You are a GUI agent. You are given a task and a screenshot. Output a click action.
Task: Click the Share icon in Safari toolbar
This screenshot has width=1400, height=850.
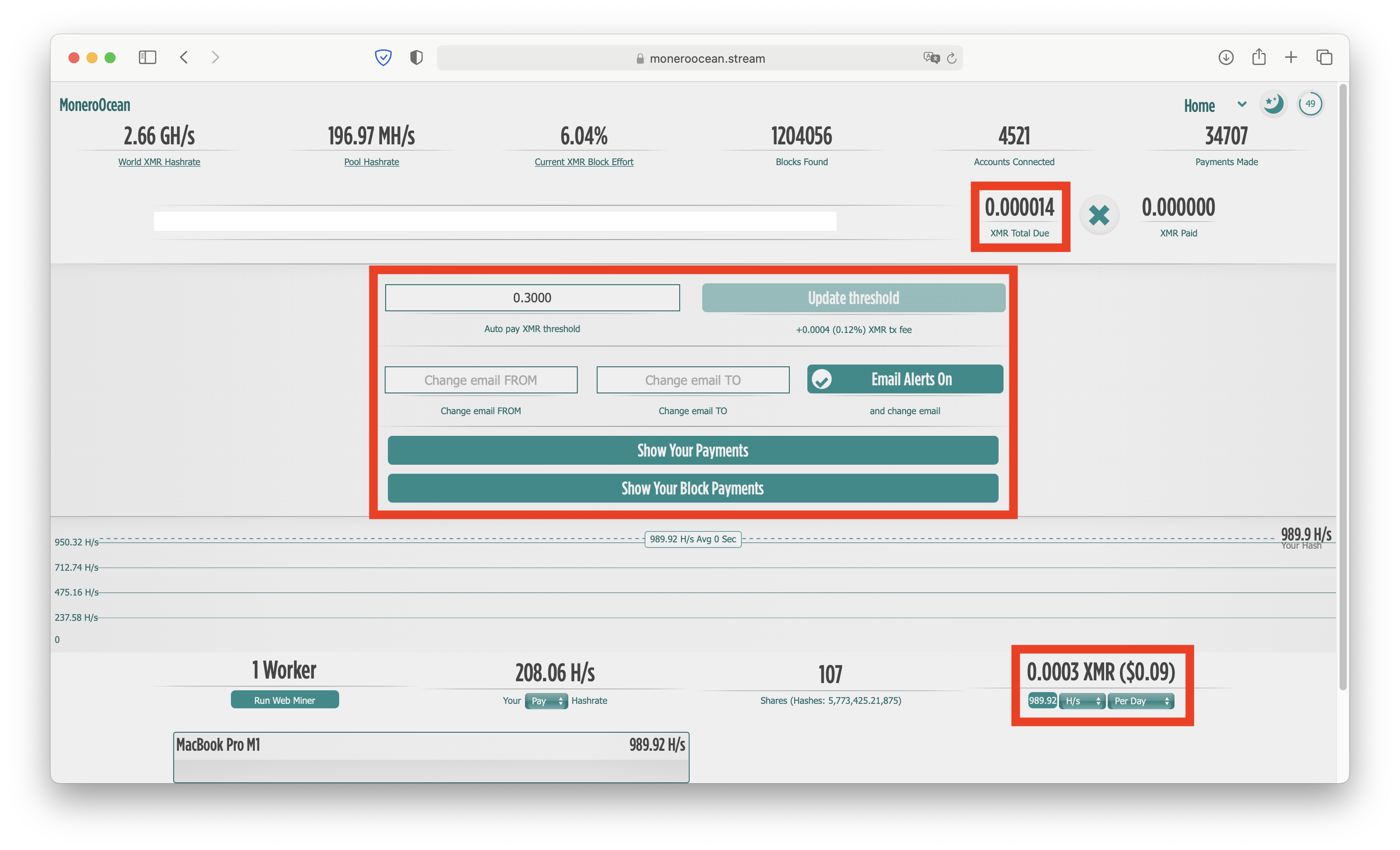[x=1258, y=57]
